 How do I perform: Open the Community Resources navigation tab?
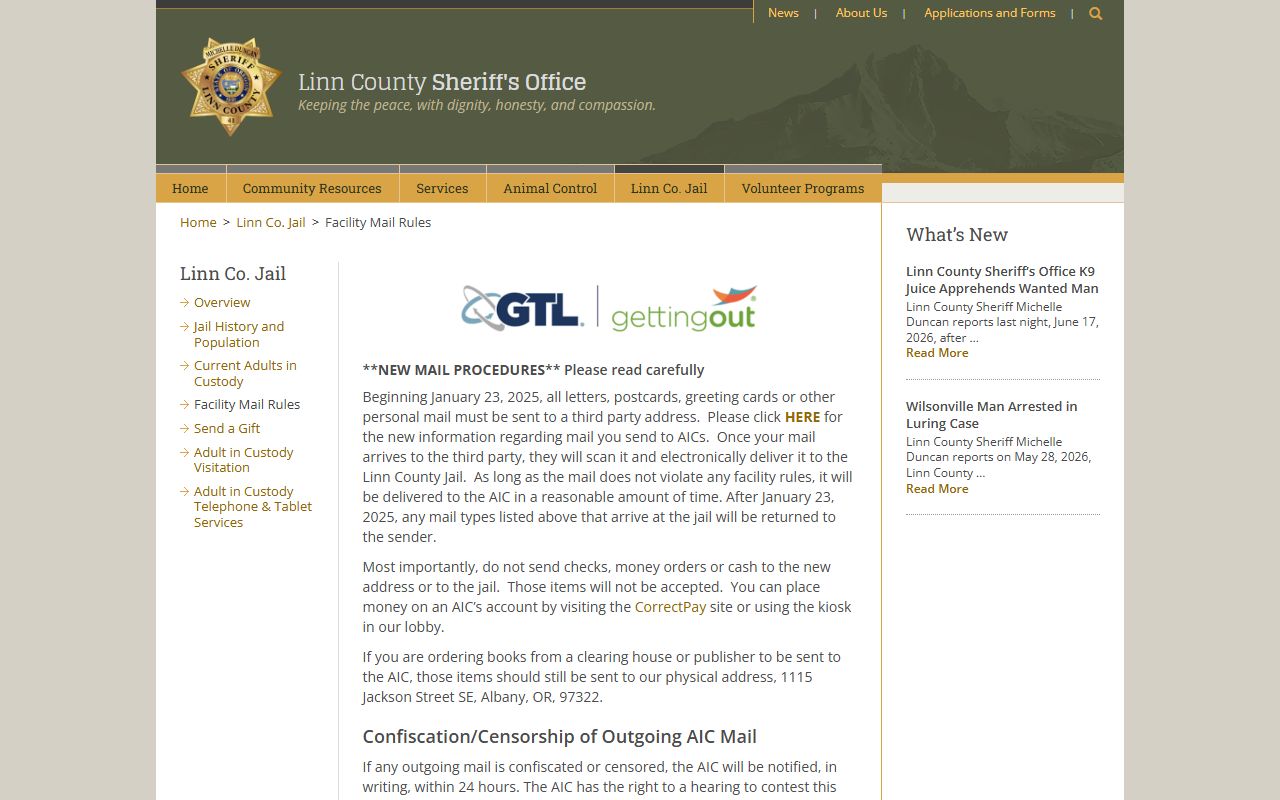click(x=312, y=188)
